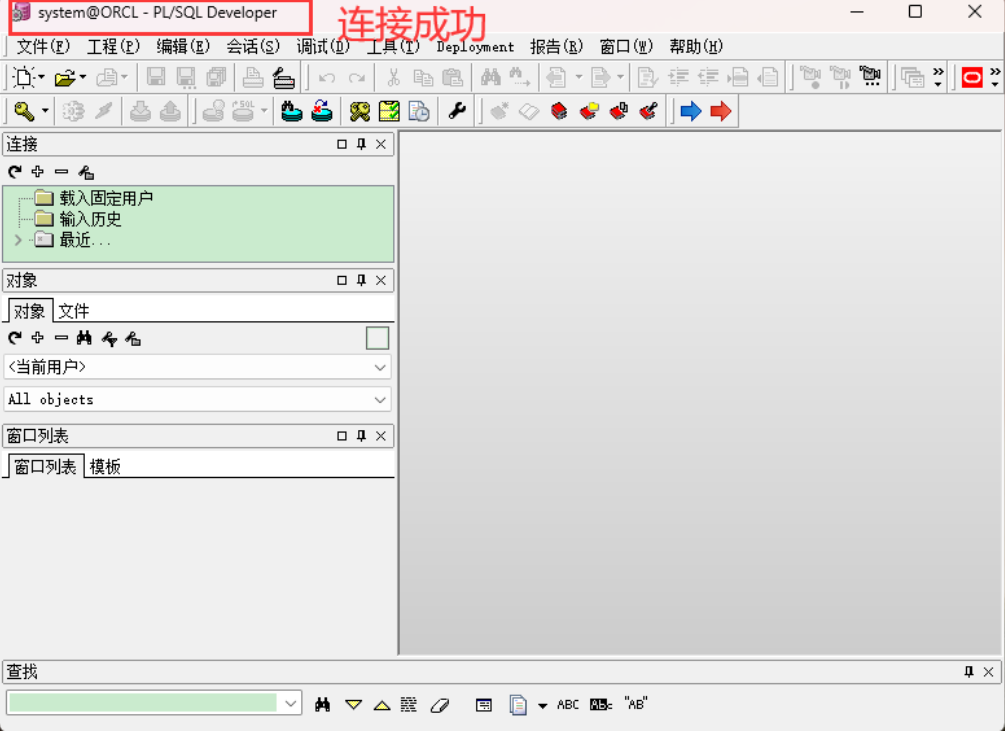Viewport: 1005px width, 733px height.
Task: Click the red right arrow icon
Action: click(720, 111)
